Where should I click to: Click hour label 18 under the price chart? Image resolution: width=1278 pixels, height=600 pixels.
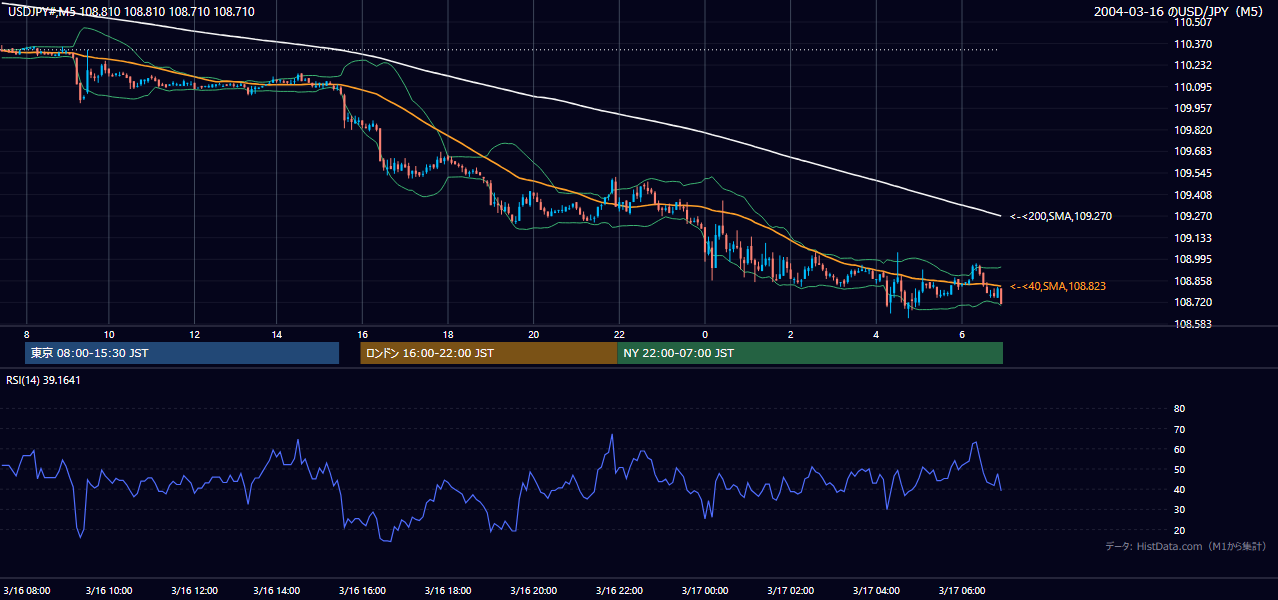point(449,334)
